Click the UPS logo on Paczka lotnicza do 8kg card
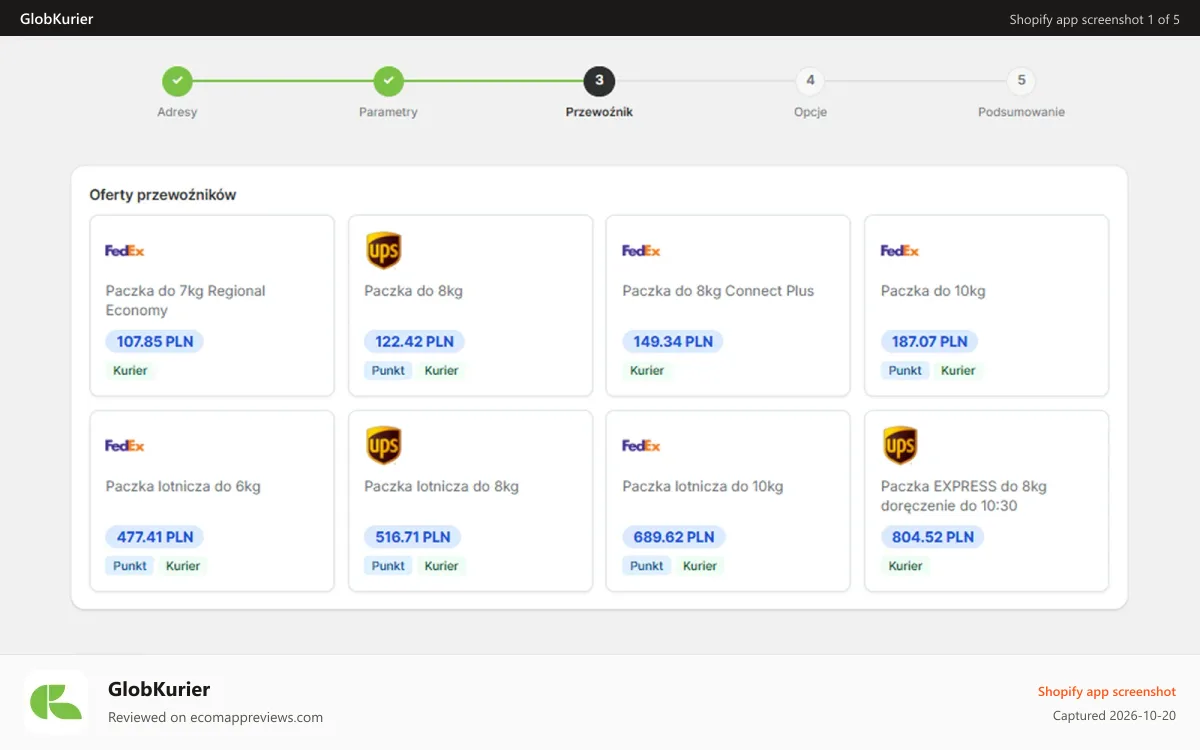 click(x=383, y=446)
